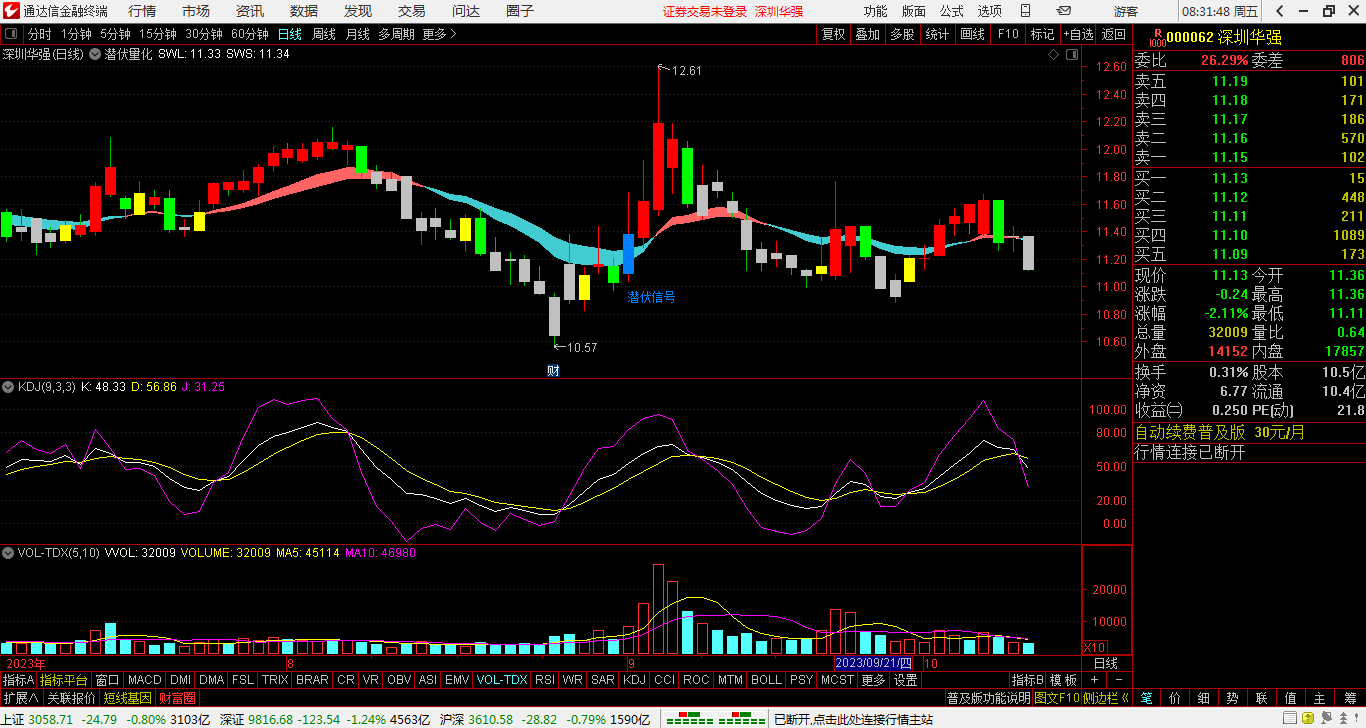Select the 势 trend tab in the side panel

click(1233, 698)
